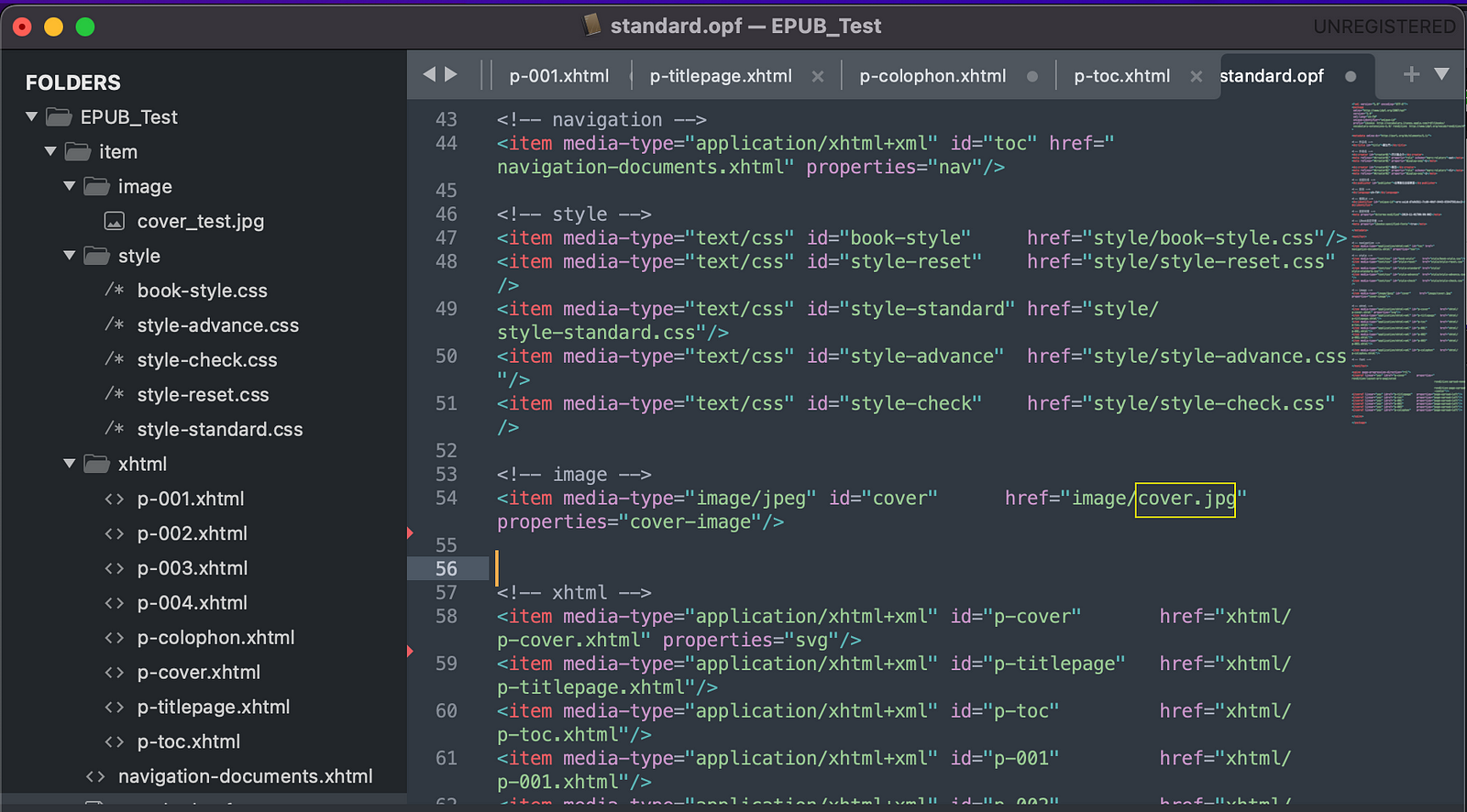Click line number 54 in gutter
This screenshot has height=812, width=1467.
447,499
